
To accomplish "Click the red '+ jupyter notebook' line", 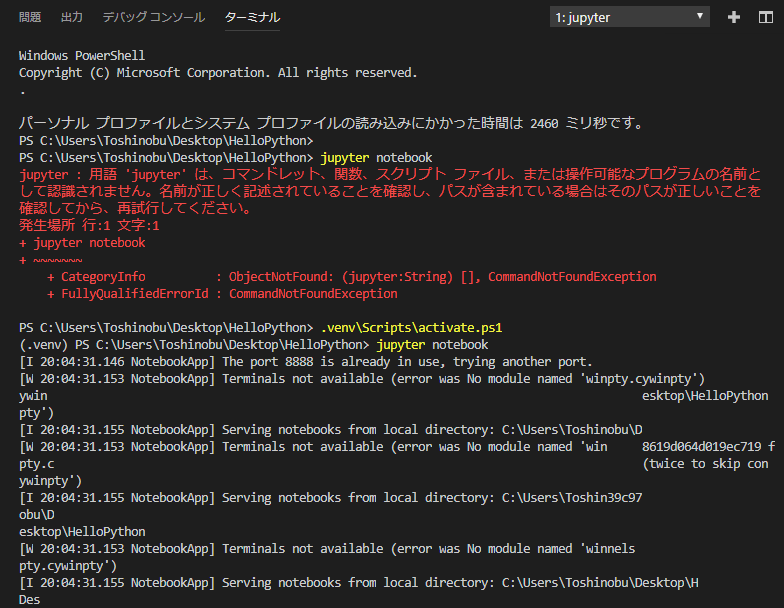I will pos(82,243).
